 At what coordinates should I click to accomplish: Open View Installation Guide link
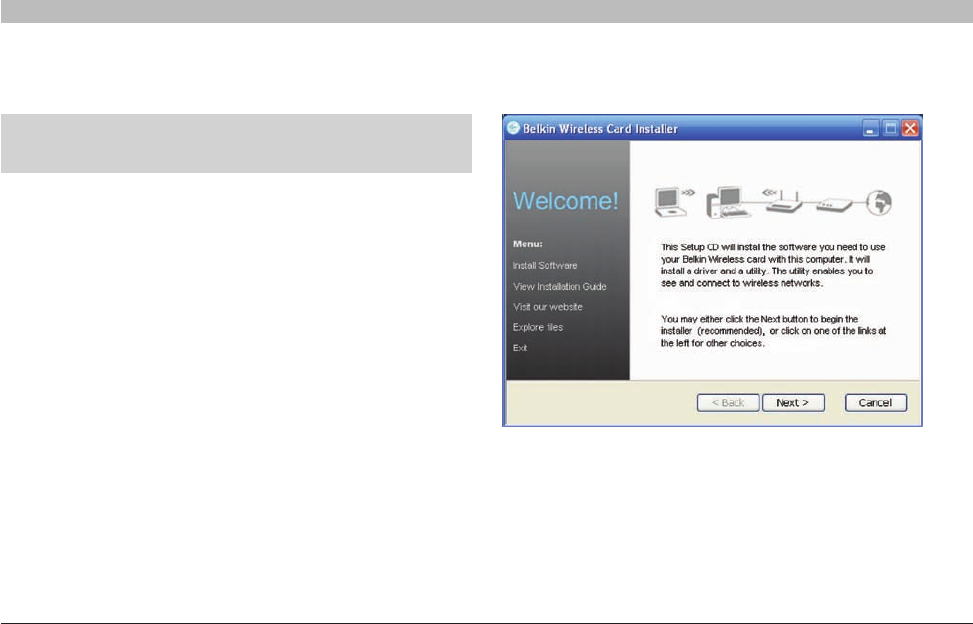click(x=560, y=287)
